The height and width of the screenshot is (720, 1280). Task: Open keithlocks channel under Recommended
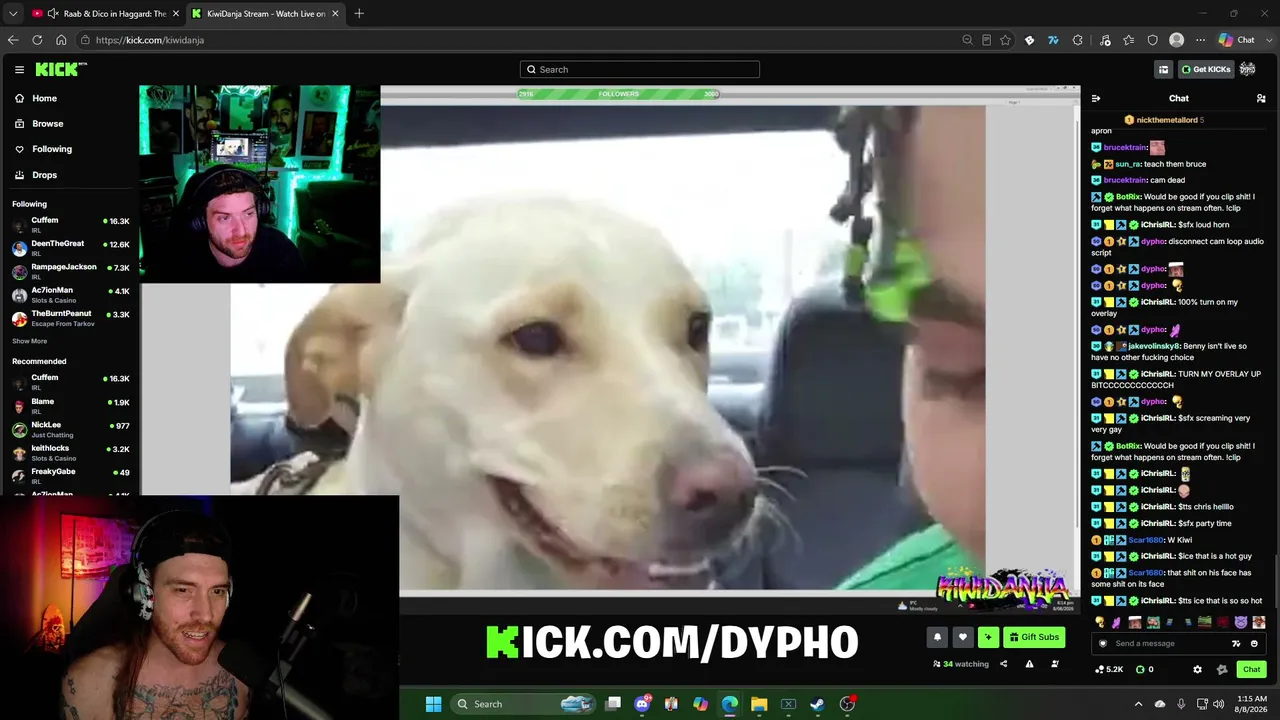tap(70, 451)
